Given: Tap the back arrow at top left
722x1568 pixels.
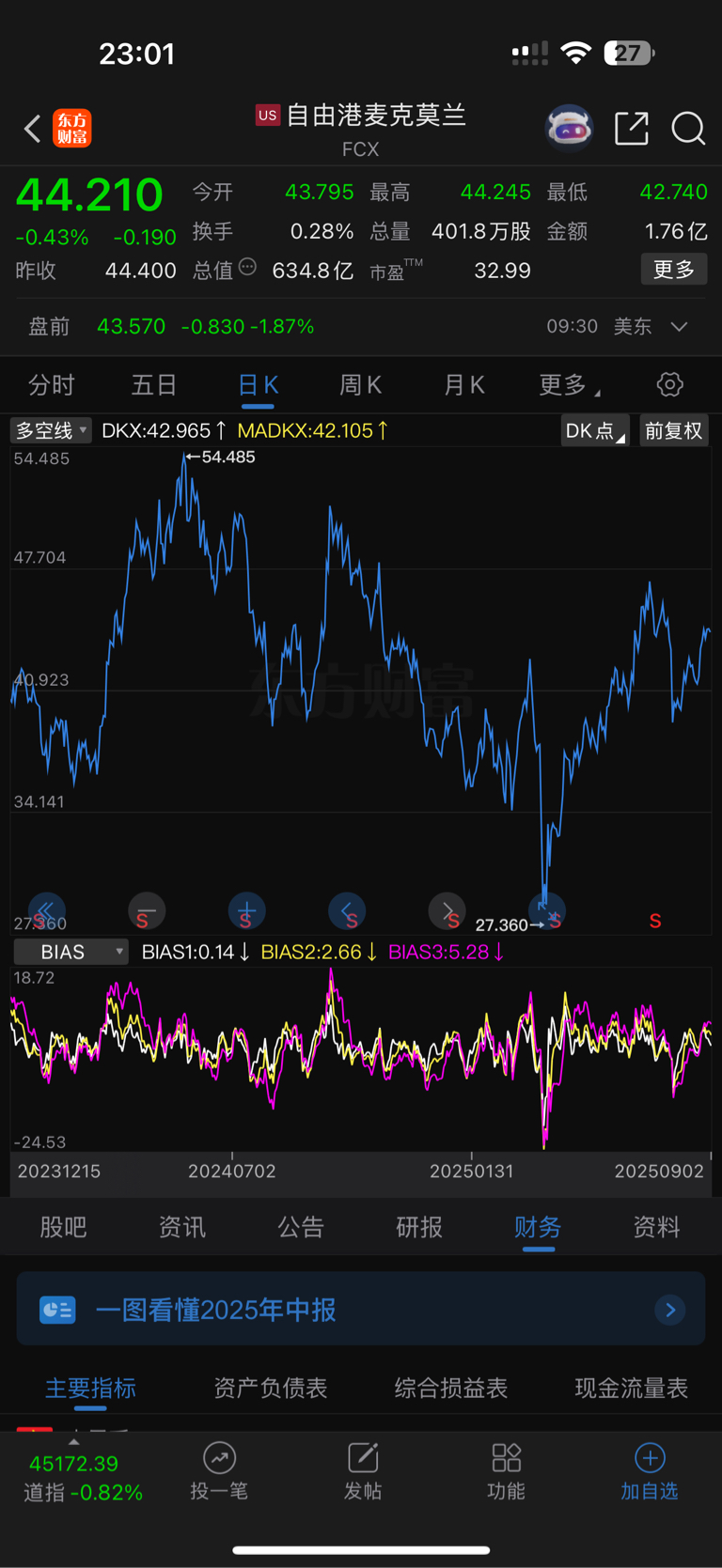Looking at the screenshot, I should point(32,128).
